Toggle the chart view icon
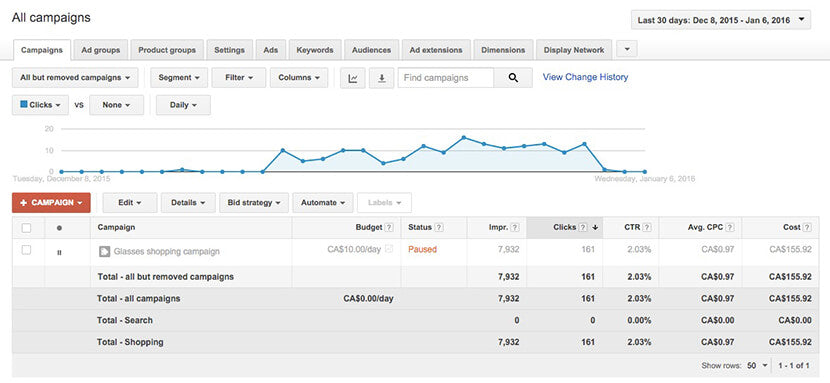The height and width of the screenshot is (383, 830). pyautogui.click(x=353, y=78)
